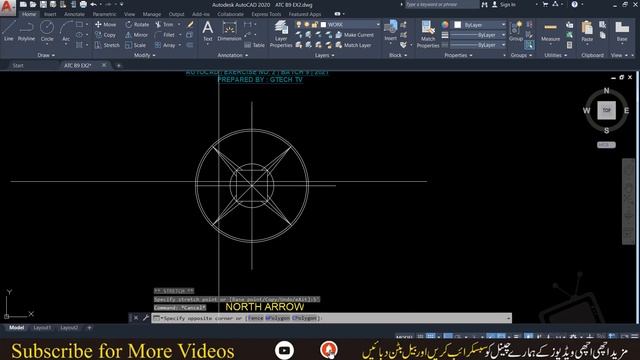
Task: Open the Express Tools ribbon tab
Action: click(266, 14)
